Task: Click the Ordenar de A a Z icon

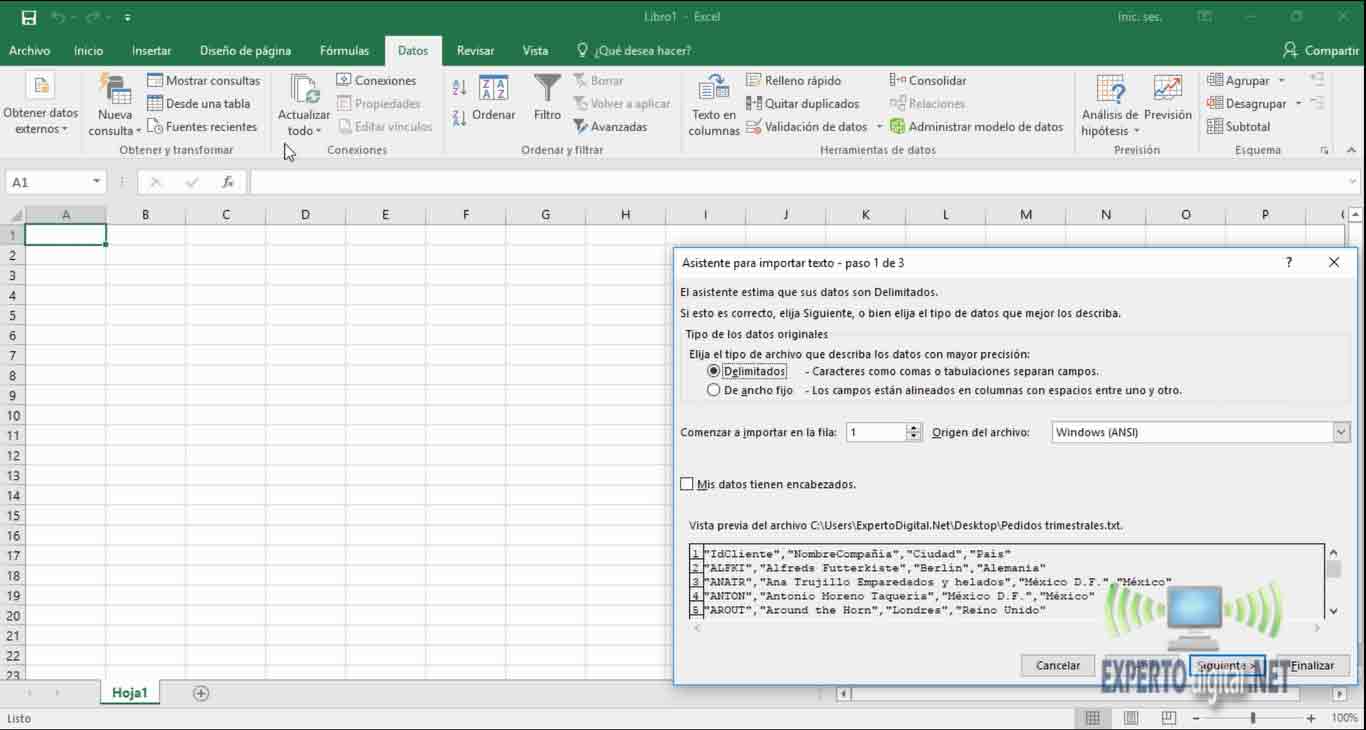Action: tap(458, 88)
